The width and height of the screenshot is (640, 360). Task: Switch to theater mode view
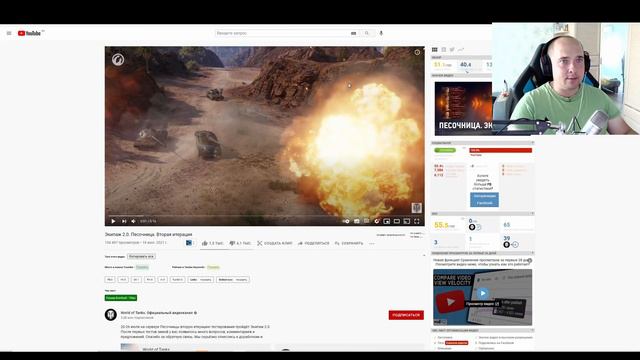point(397,221)
